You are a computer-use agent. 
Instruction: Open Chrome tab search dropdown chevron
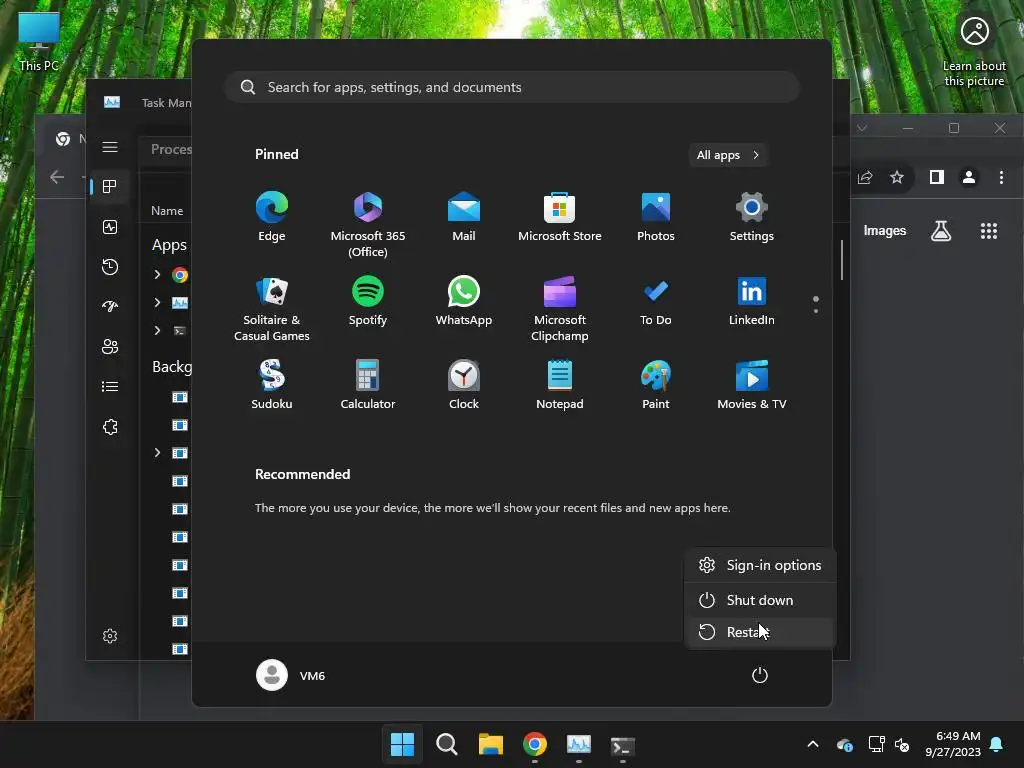tap(862, 129)
